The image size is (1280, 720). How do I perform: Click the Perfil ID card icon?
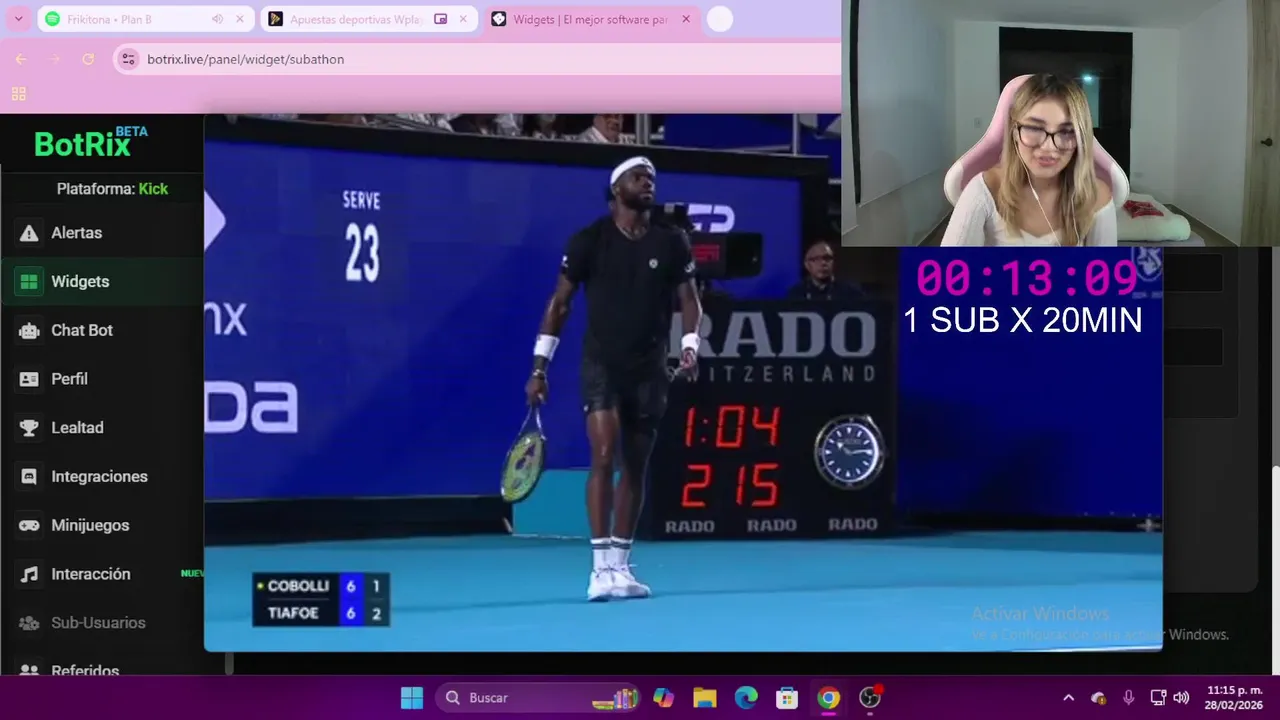pyautogui.click(x=30, y=379)
